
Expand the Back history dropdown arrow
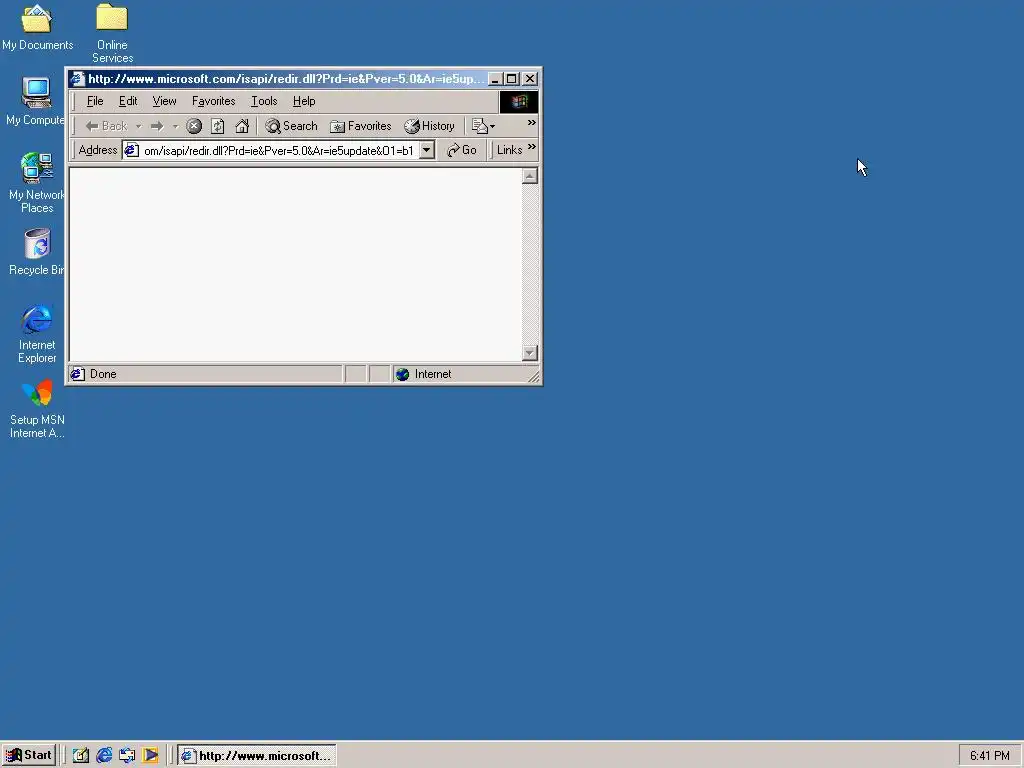pyautogui.click(x=138, y=126)
